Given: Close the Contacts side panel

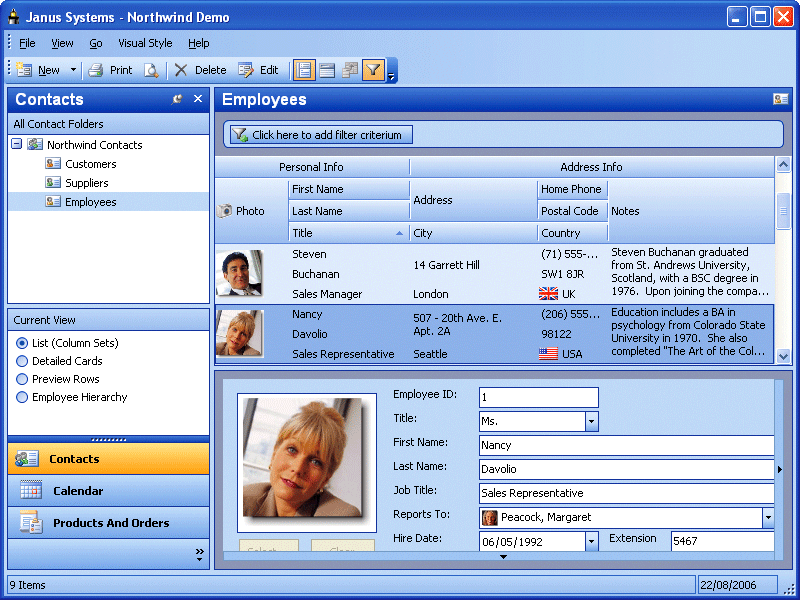Looking at the screenshot, I should click(198, 99).
